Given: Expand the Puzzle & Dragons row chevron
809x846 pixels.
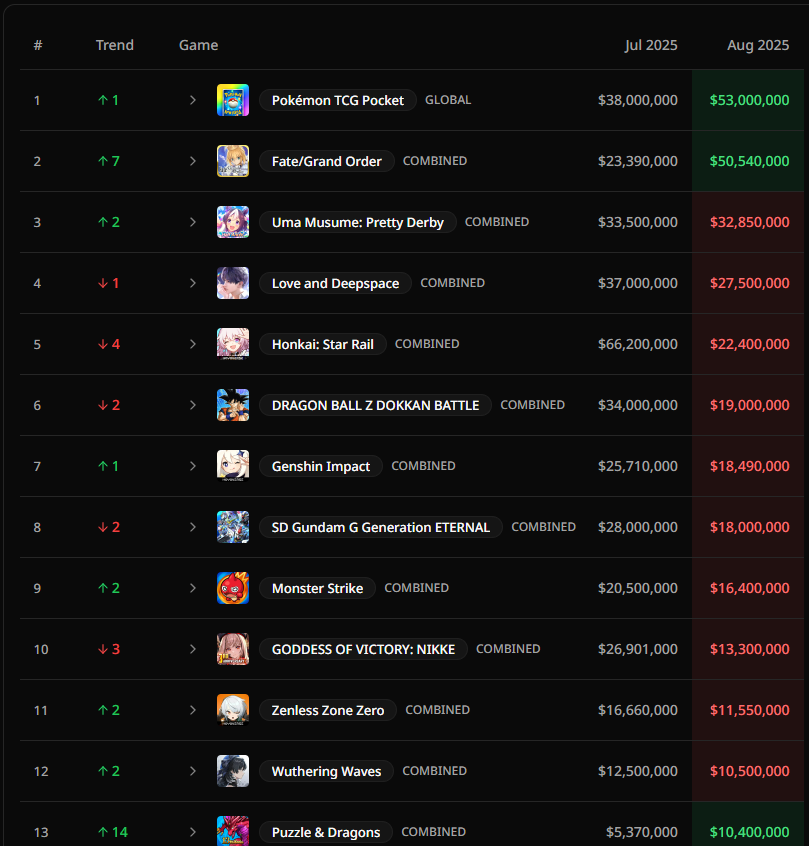Looking at the screenshot, I should click(x=193, y=831).
